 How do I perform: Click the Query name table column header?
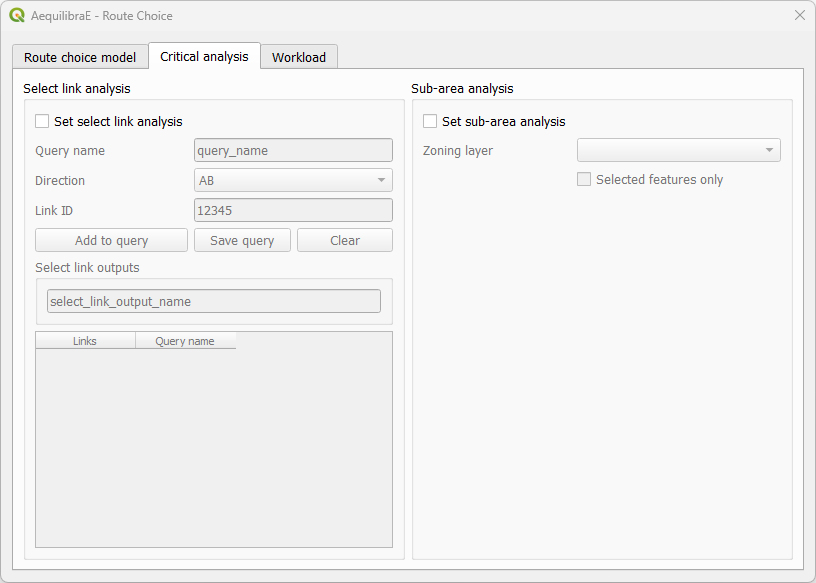pos(185,341)
